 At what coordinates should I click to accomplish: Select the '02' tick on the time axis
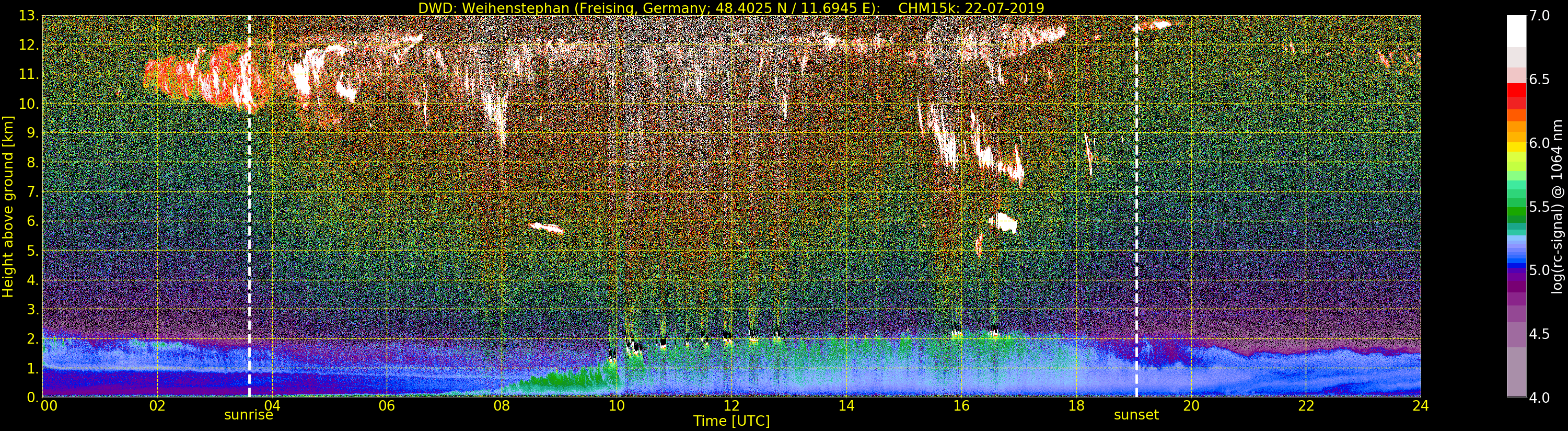click(x=158, y=405)
